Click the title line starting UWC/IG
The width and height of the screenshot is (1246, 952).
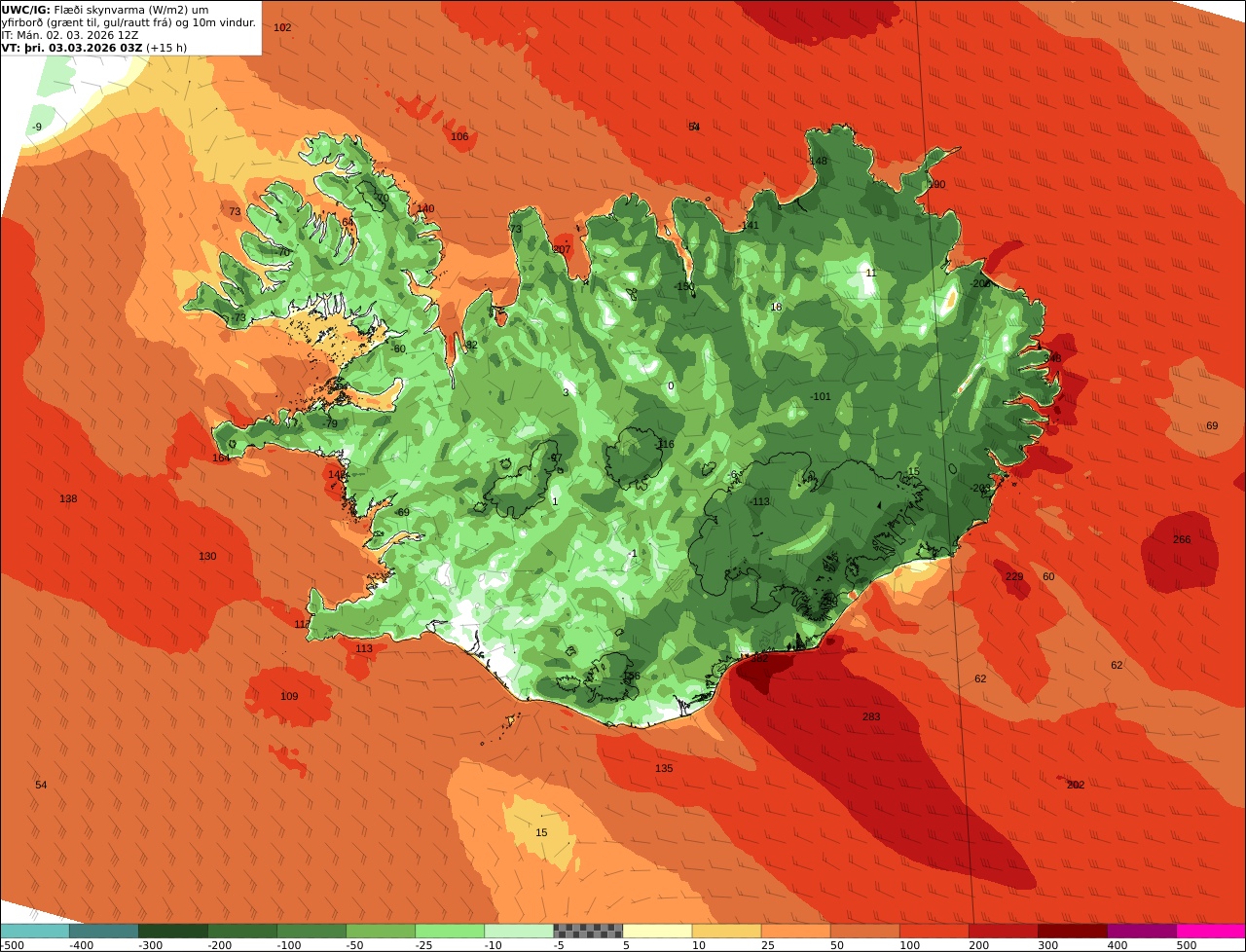[x=105, y=9]
